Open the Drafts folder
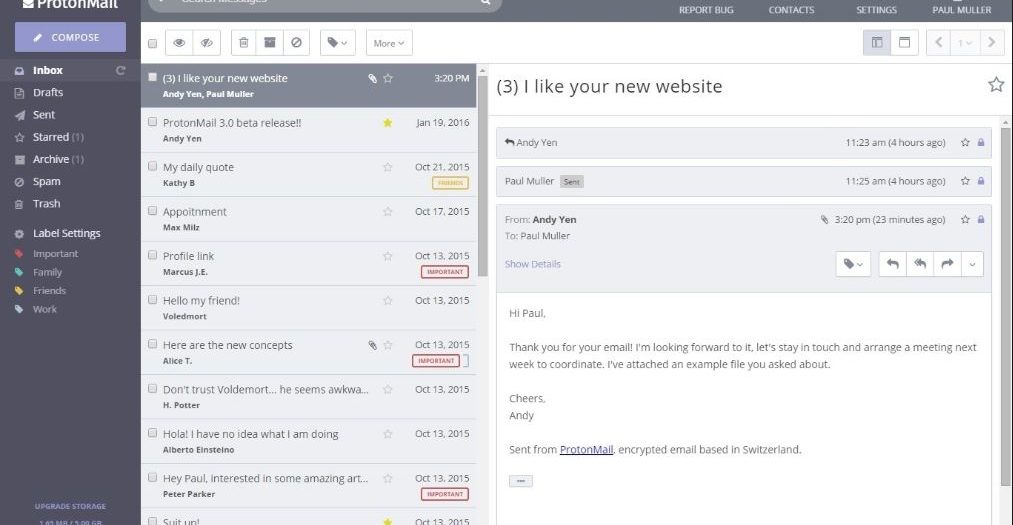1013x525 pixels. point(48,92)
